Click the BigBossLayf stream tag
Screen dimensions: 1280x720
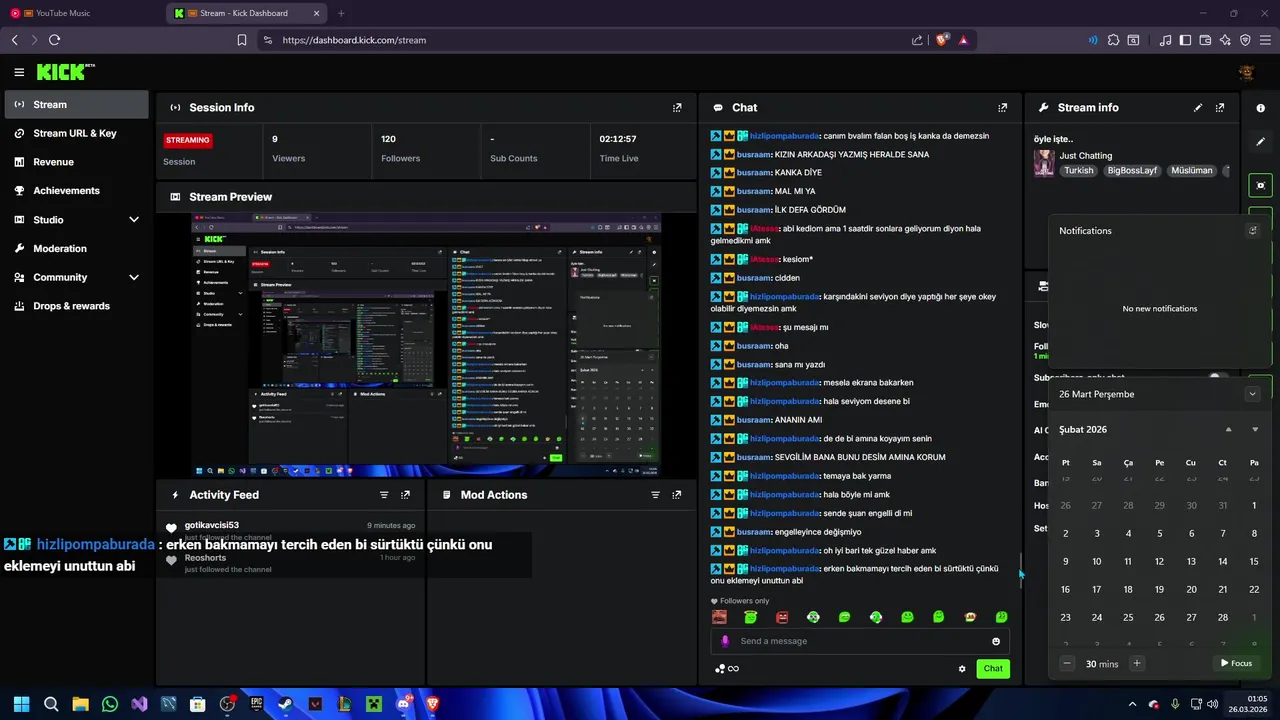(1132, 171)
